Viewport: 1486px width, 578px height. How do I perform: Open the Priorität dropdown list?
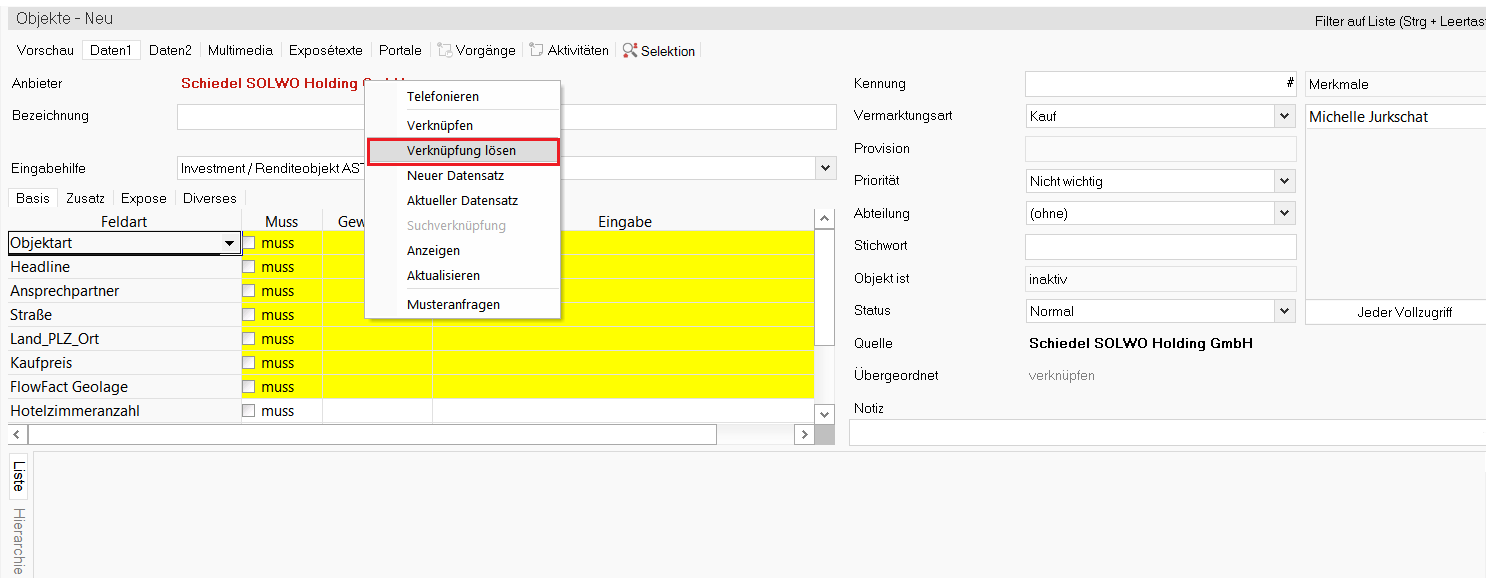pos(1285,182)
